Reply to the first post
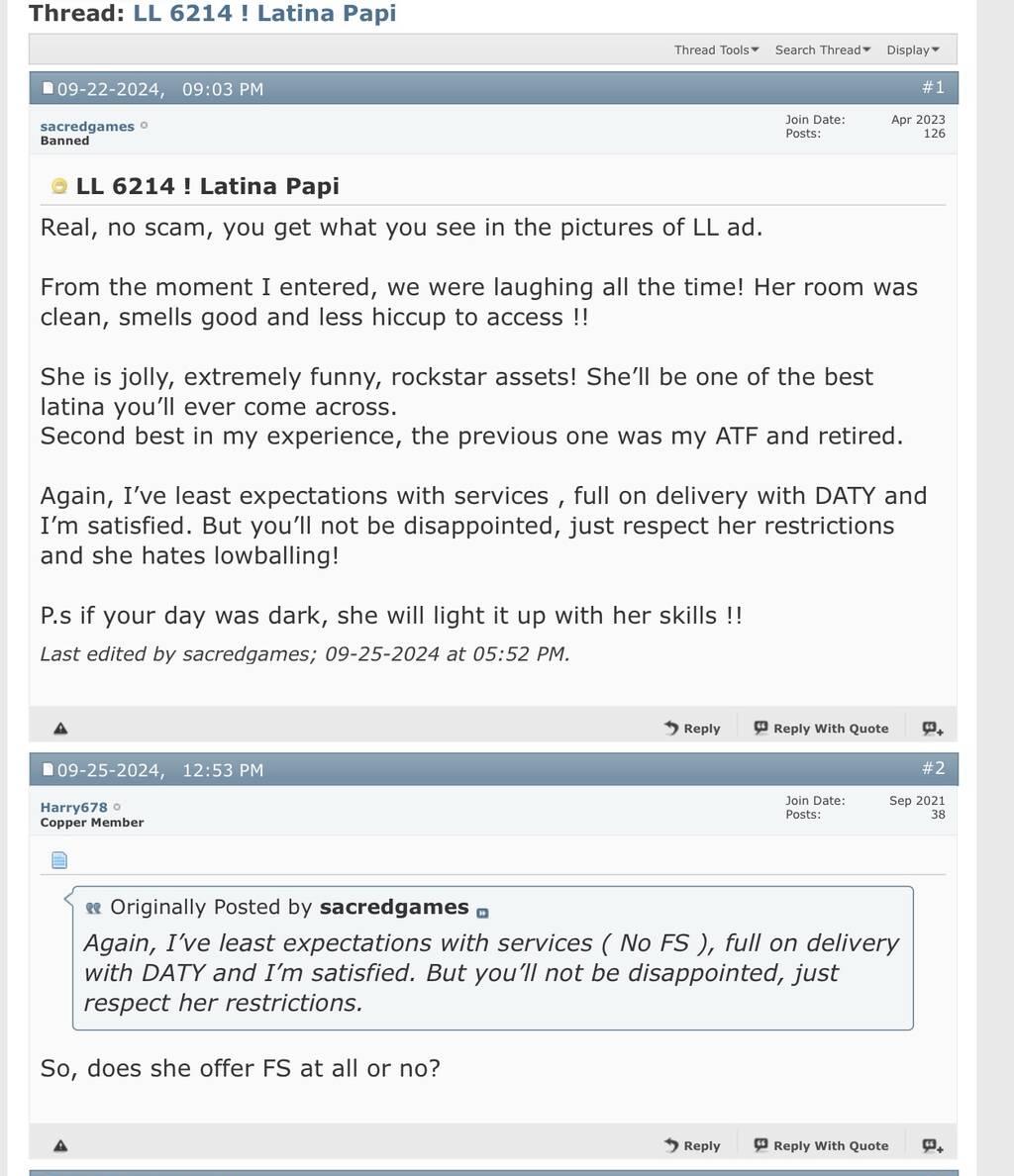The width and height of the screenshot is (1014, 1176). (692, 729)
